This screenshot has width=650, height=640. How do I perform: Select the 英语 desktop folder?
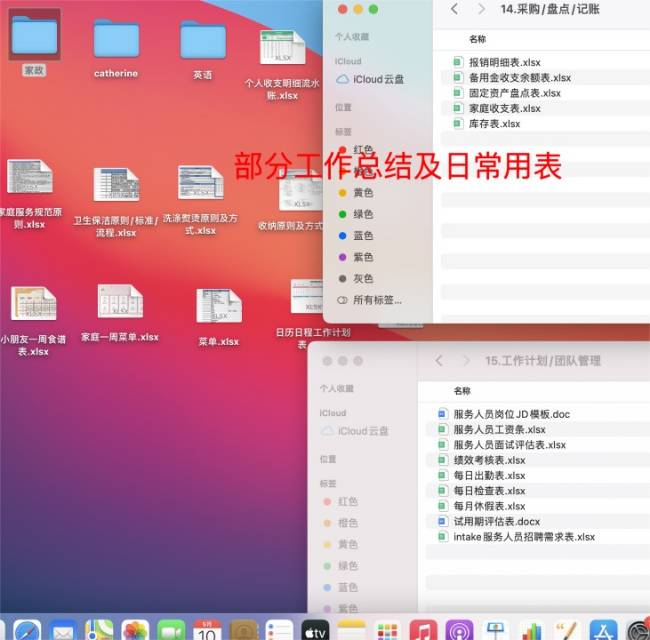tap(203, 40)
